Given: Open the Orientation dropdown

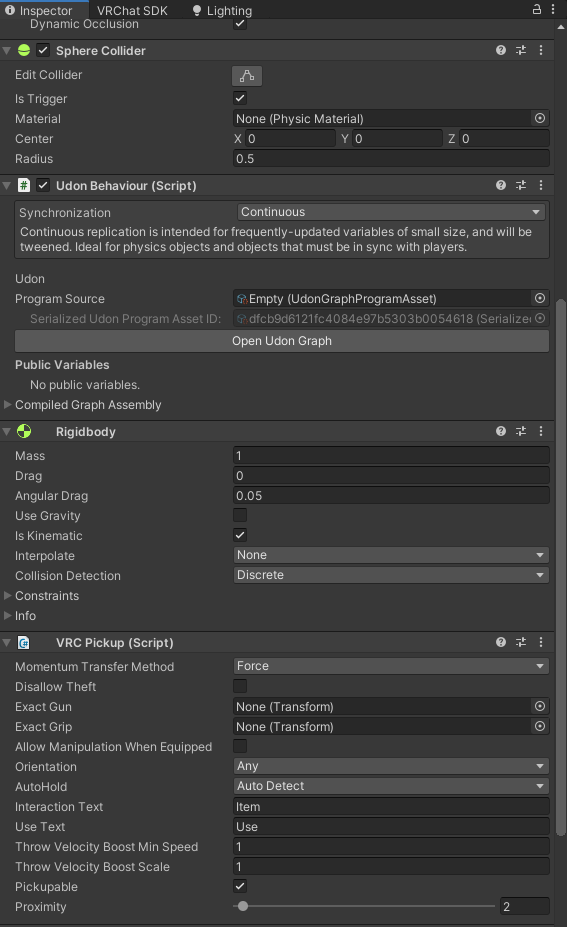Looking at the screenshot, I should click(391, 766).
